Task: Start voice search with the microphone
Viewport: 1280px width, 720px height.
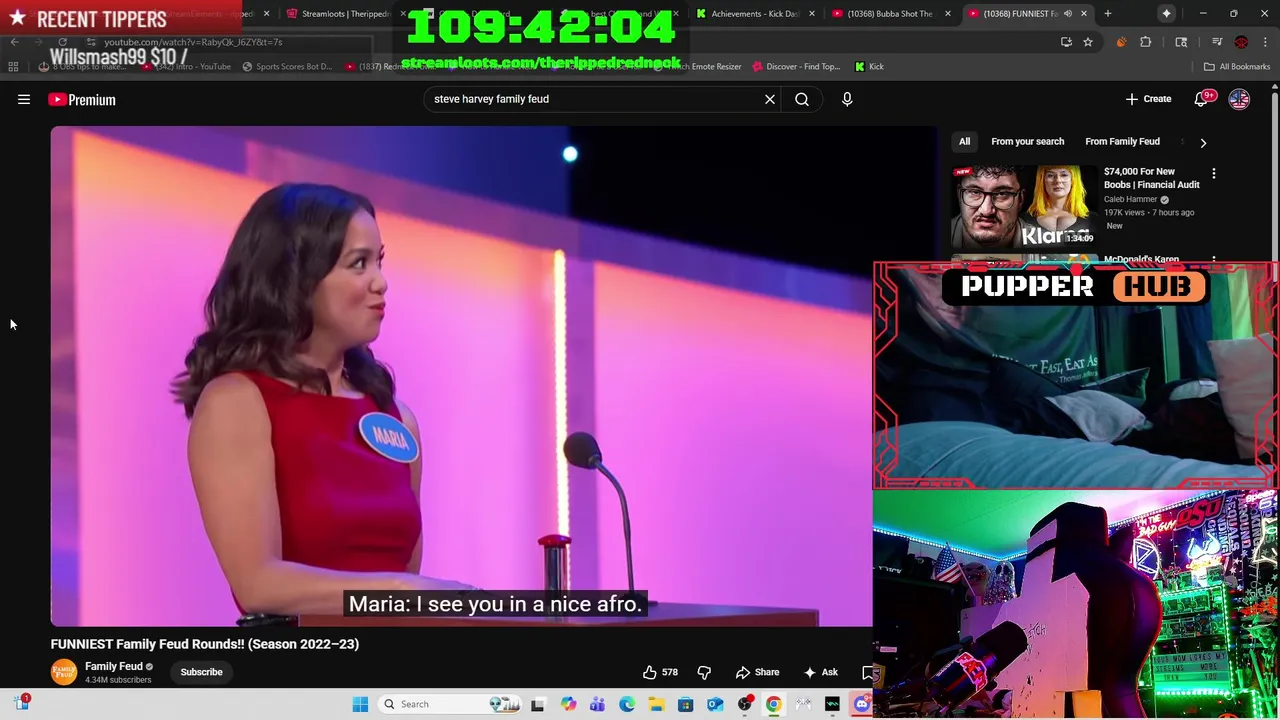Action: [847, 99]
